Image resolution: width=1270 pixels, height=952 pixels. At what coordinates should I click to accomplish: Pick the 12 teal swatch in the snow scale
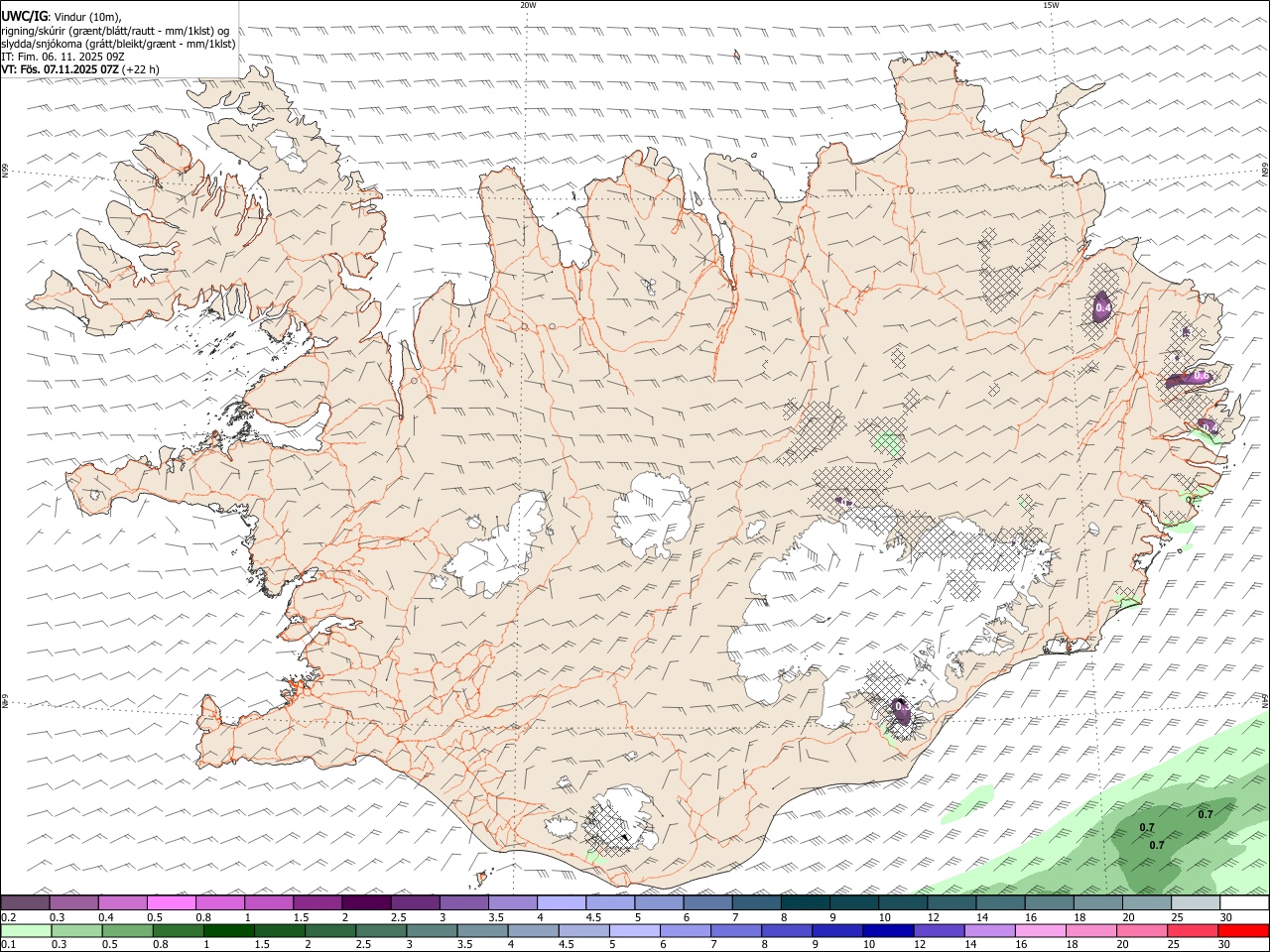coord(952,902)
